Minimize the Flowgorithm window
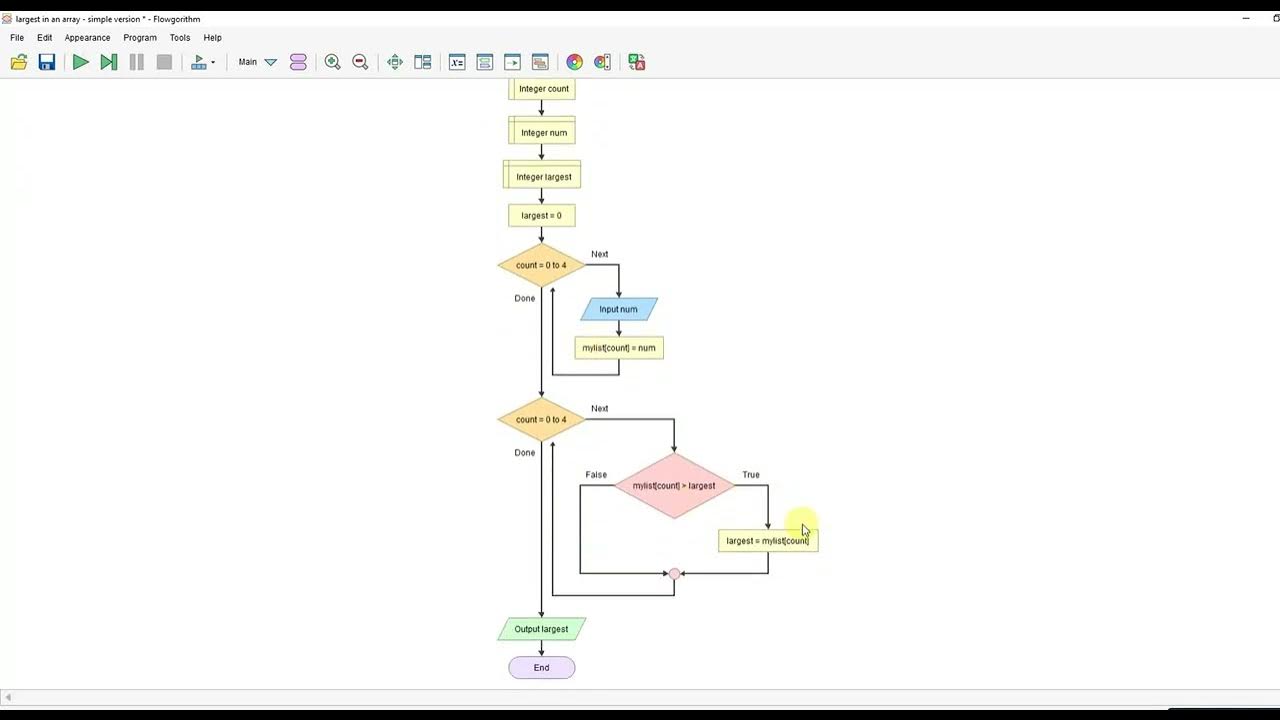This screenshot has height=720, width=1280. [x=1246, y=18]
